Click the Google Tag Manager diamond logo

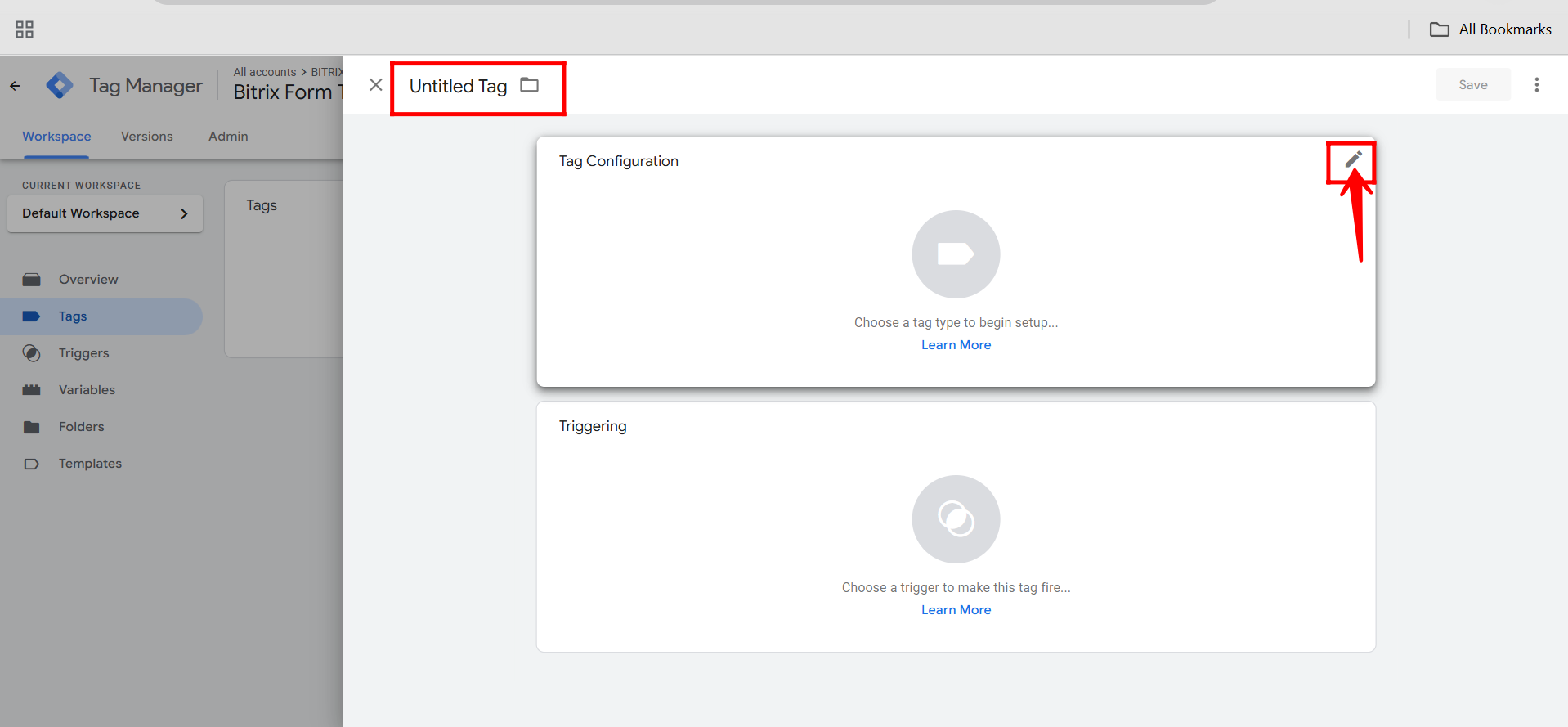coord(60,85)
